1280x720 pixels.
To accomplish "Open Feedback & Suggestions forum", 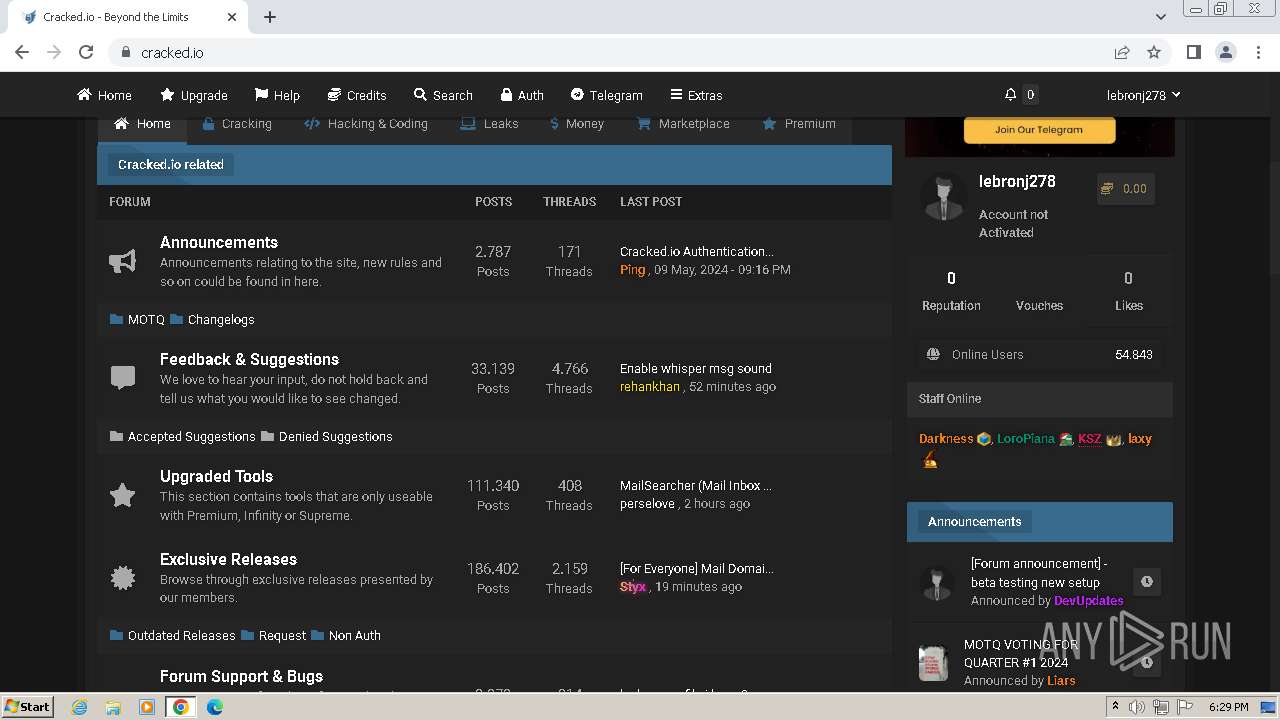I will tap(249, 359).
